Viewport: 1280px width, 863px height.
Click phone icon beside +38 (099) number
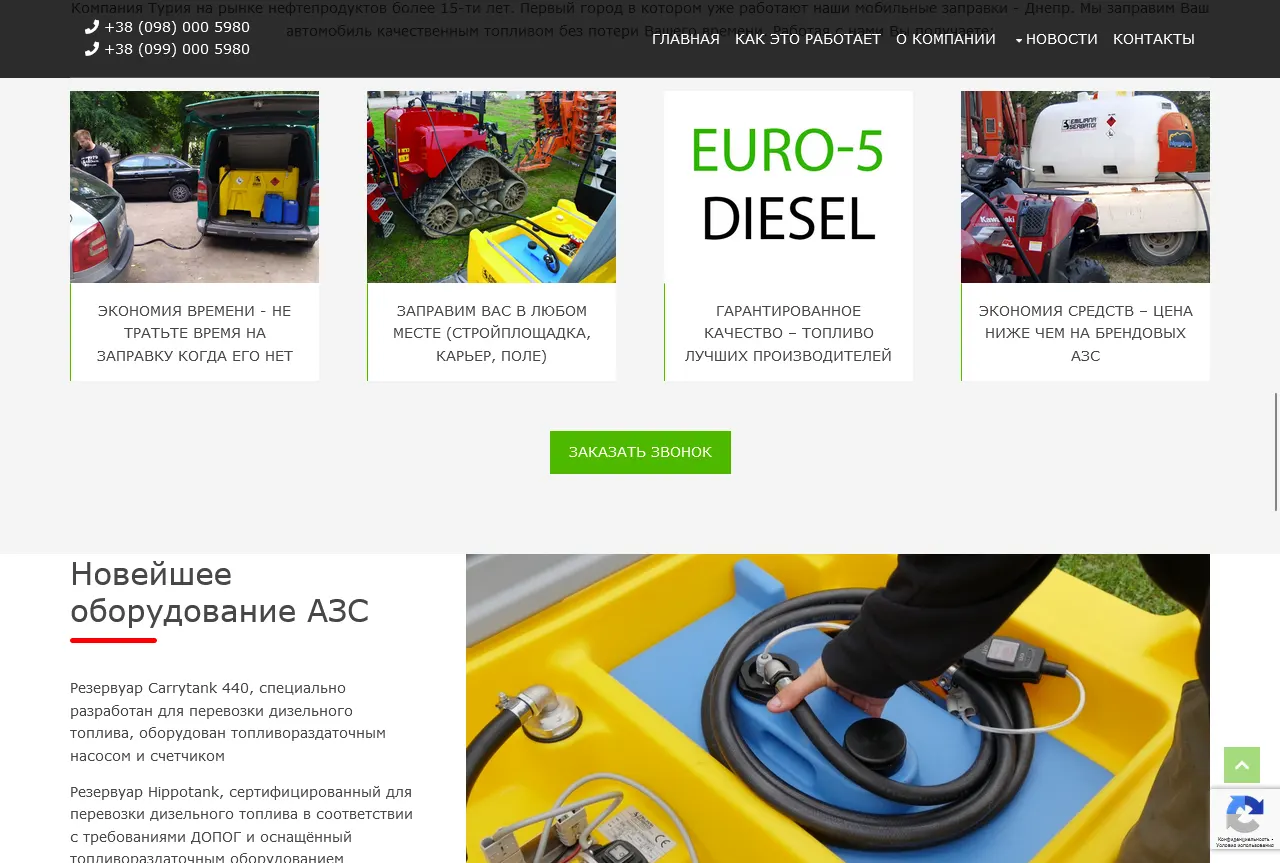tap(92, 49)
